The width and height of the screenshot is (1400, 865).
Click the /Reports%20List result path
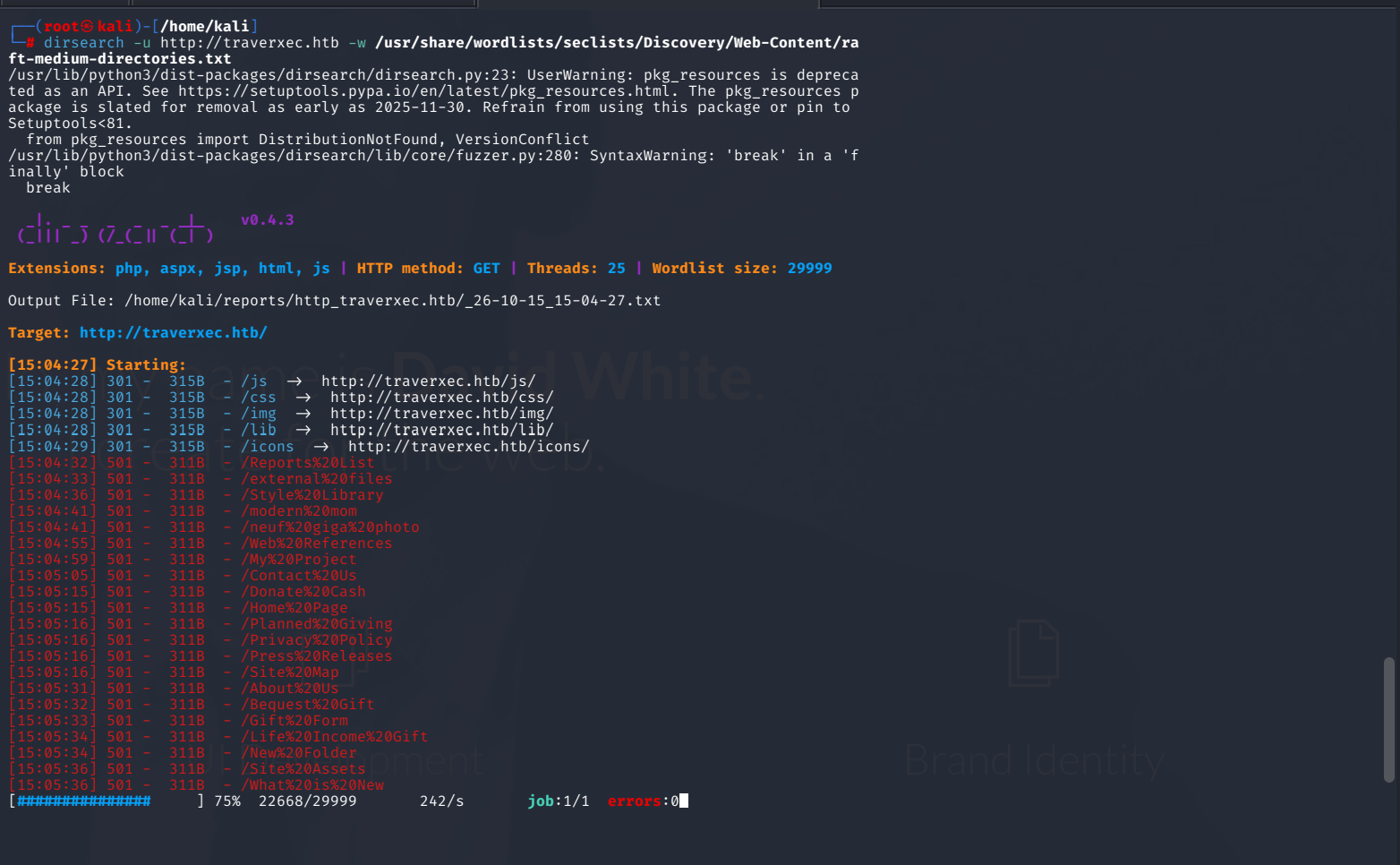pos(308,463)
